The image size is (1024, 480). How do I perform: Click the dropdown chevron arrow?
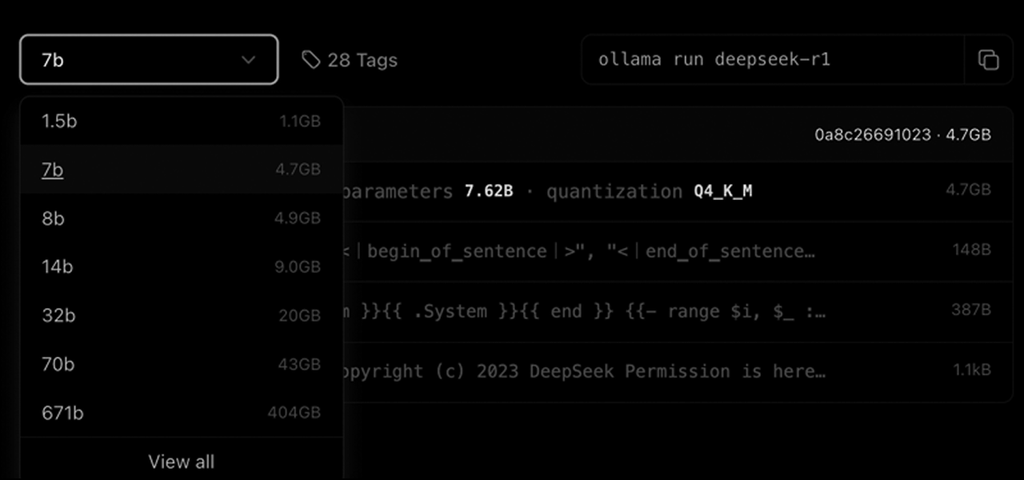tap(249, 60)
